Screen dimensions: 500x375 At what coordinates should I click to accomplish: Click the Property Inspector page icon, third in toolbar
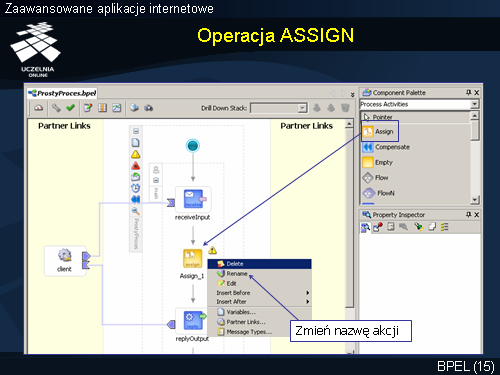point(391,227)
